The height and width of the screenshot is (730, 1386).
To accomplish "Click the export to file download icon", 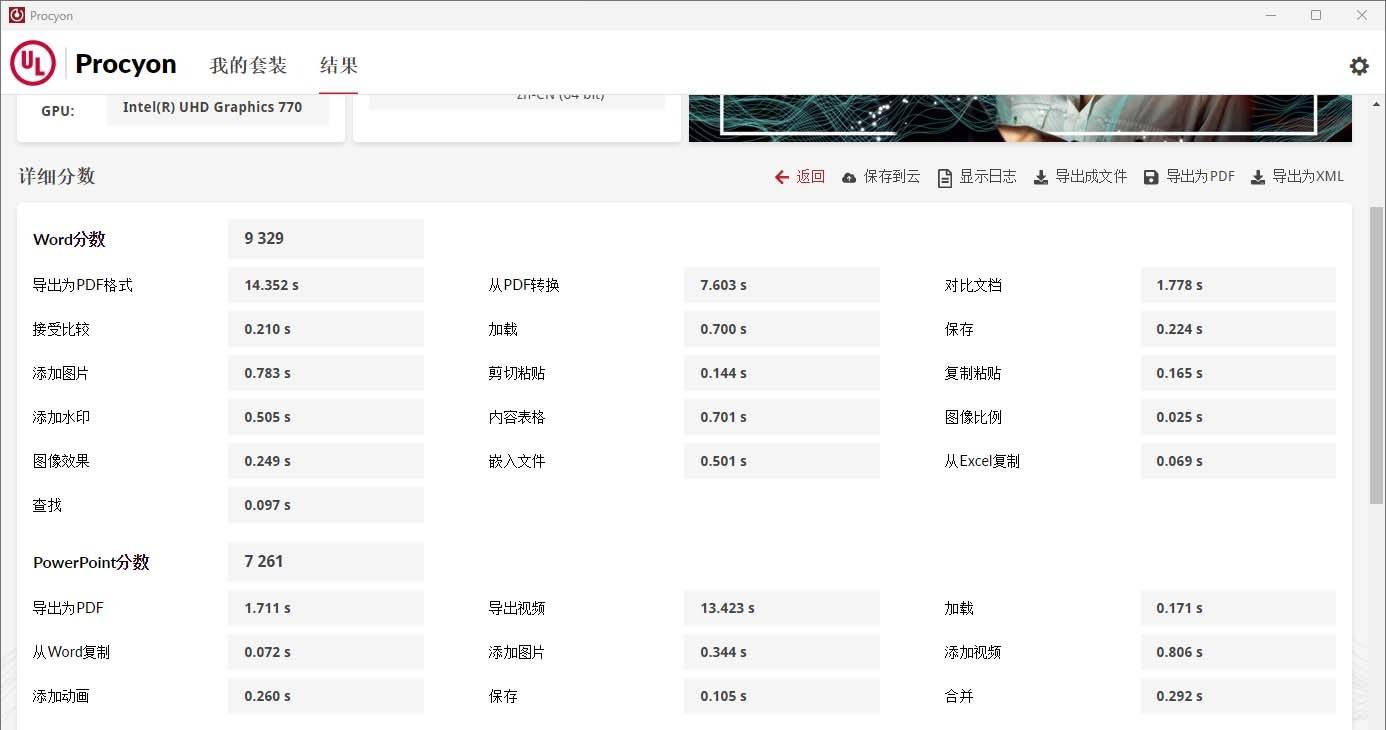I will tap(1040, 177).
